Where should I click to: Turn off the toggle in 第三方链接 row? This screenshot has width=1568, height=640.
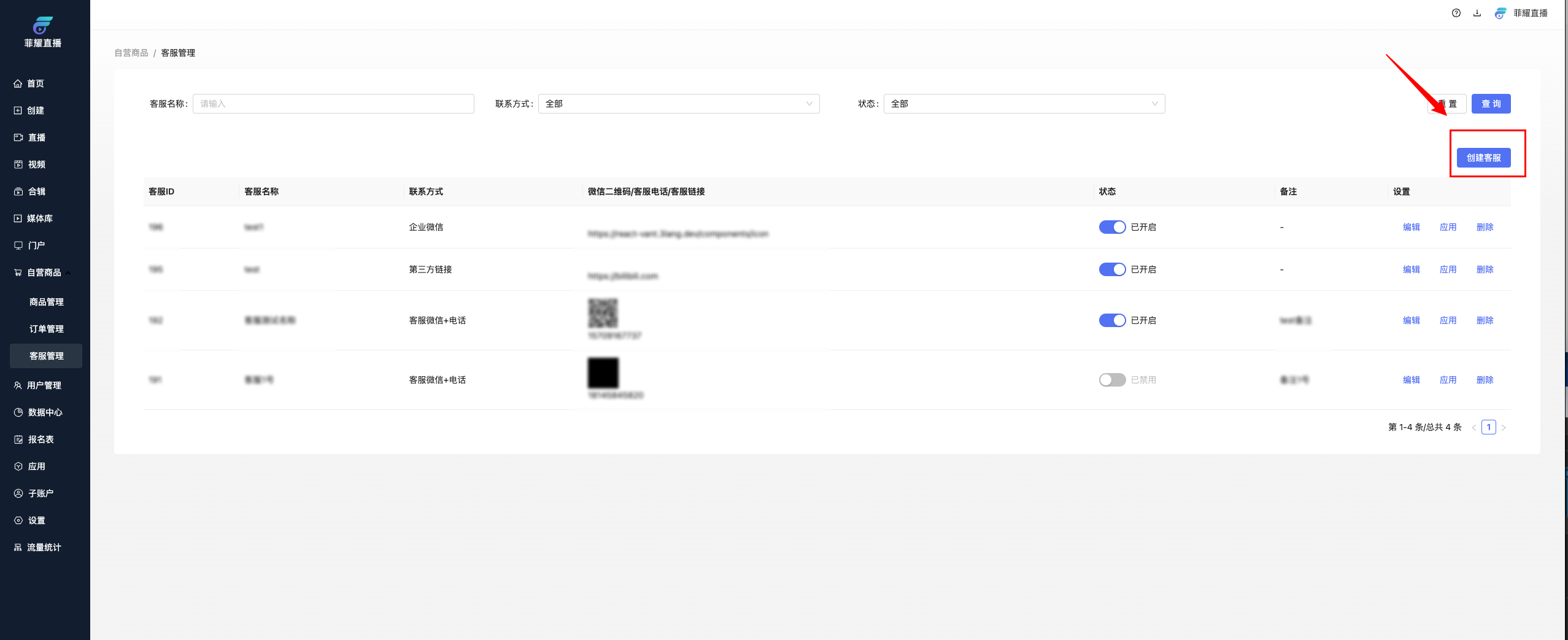point(1111,269)
